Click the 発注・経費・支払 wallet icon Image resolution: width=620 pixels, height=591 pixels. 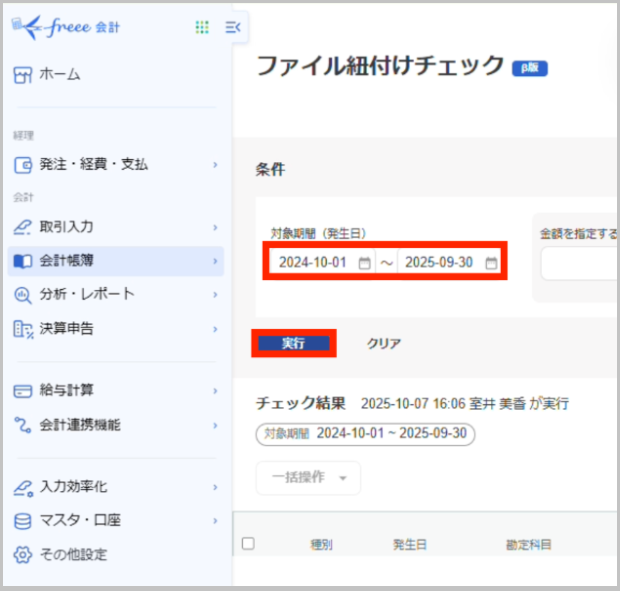click(23, 165)
